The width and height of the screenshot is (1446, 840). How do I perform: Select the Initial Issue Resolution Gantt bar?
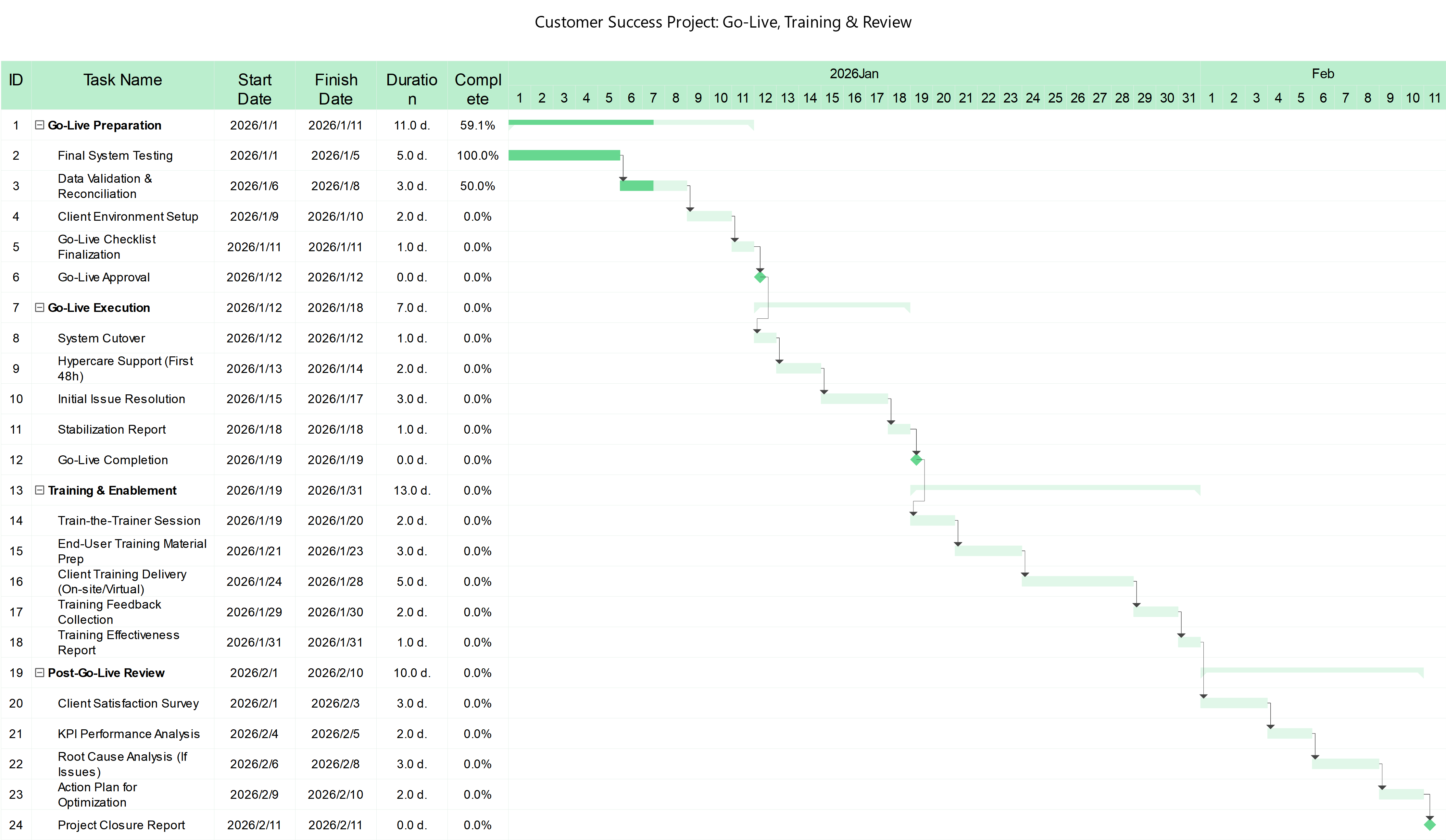tap(854, 399)
